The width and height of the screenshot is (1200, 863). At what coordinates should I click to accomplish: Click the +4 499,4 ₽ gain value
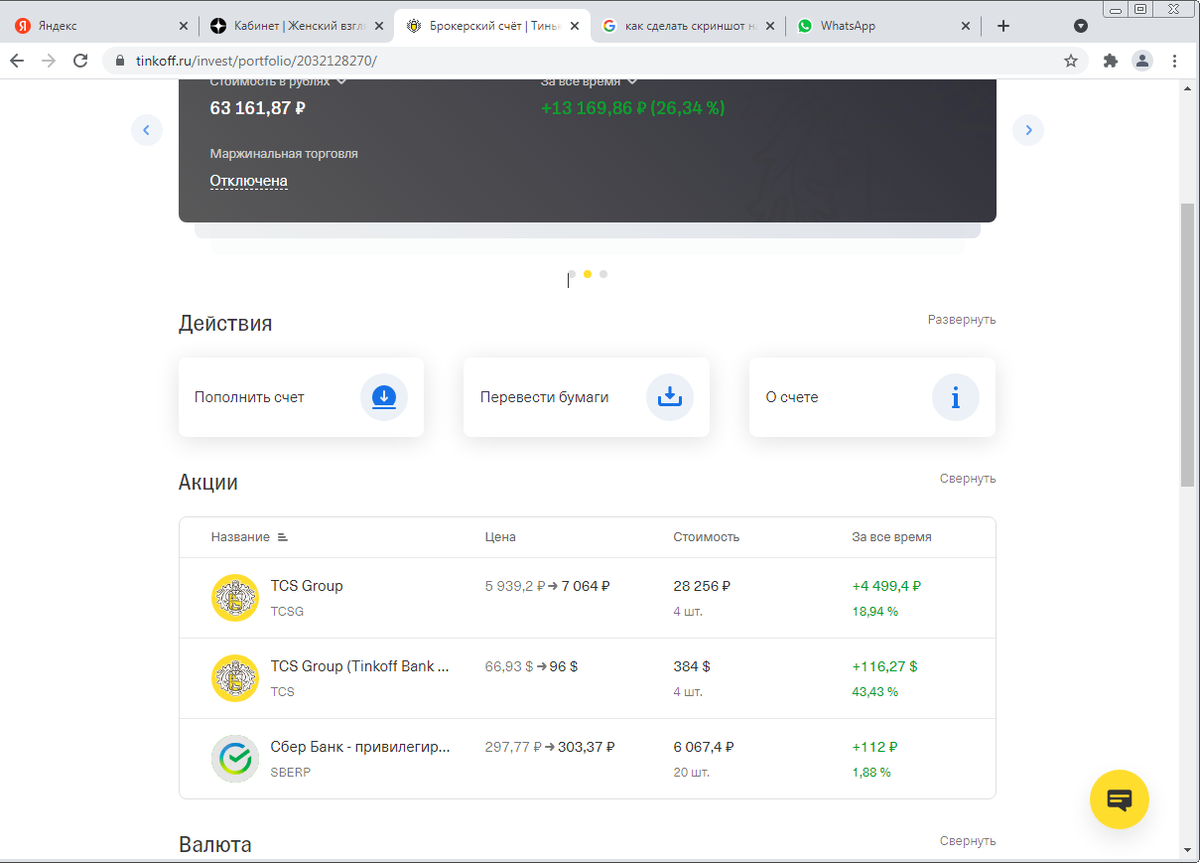[887, 586]
